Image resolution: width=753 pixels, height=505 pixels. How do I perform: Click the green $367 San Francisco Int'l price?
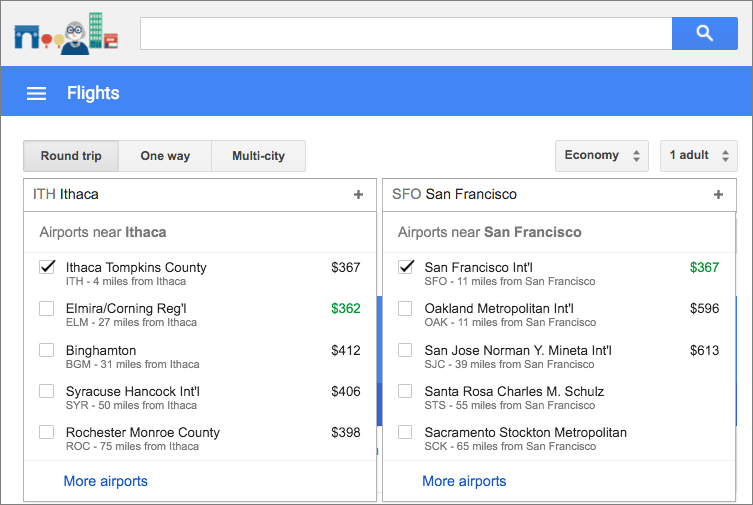click(704, 267)
